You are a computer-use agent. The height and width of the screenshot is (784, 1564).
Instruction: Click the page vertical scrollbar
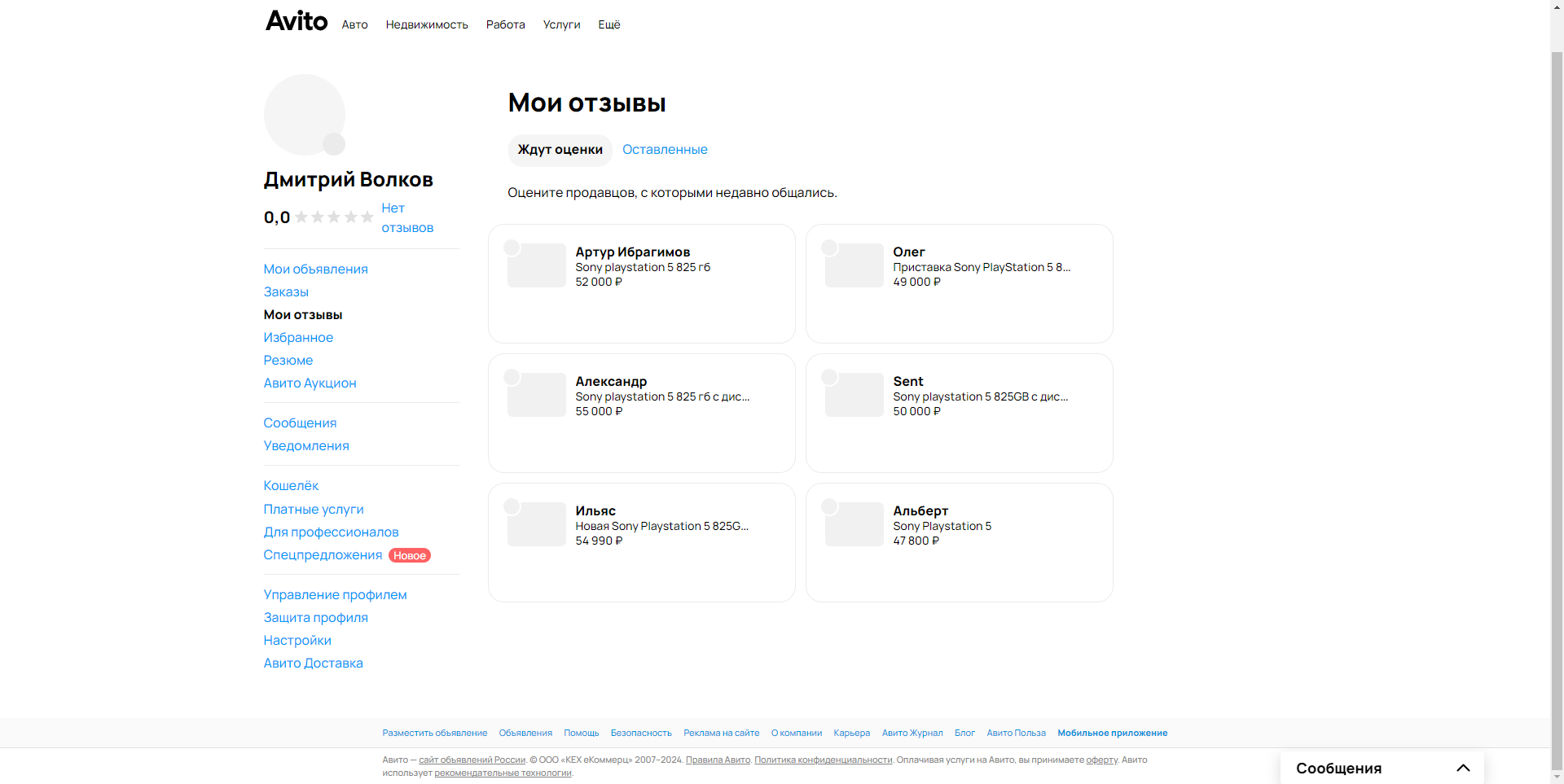coord(1557,410)
